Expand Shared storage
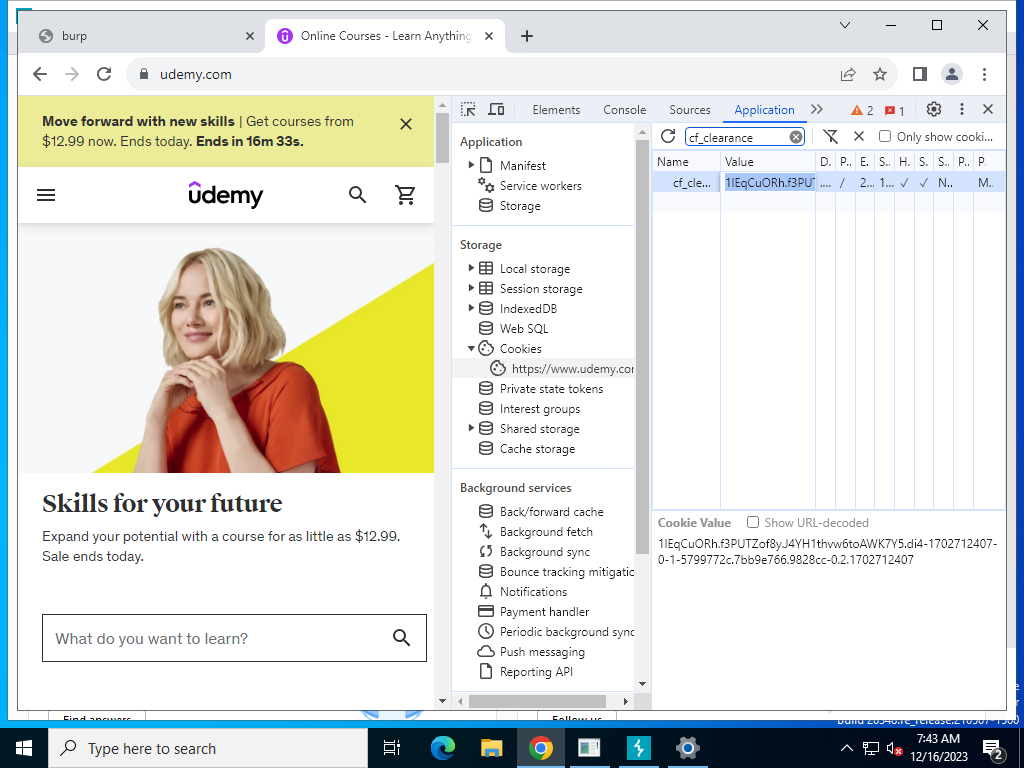This screenshot has height=768, width=1024. point(471,428)
